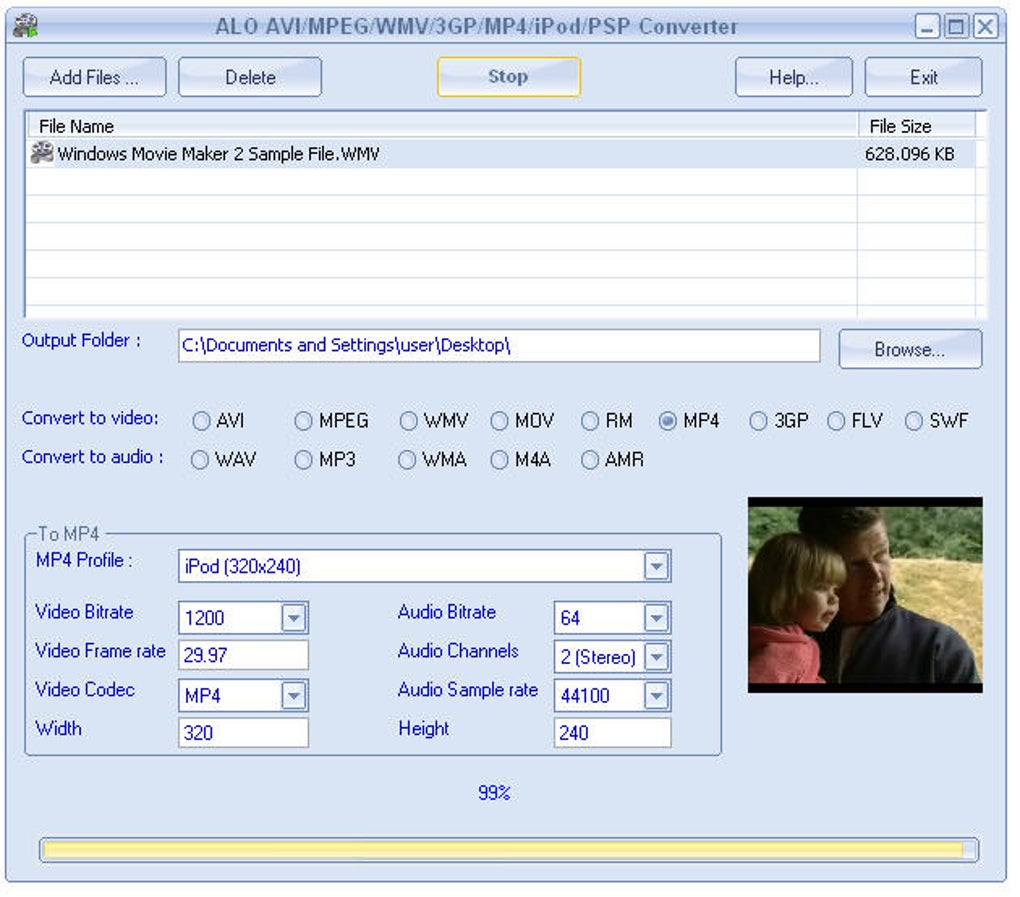Screen dimensions: 1020x897
Task: Select MP3 audio conversion option
Action: pyautogui.click(x=304, y=460)
